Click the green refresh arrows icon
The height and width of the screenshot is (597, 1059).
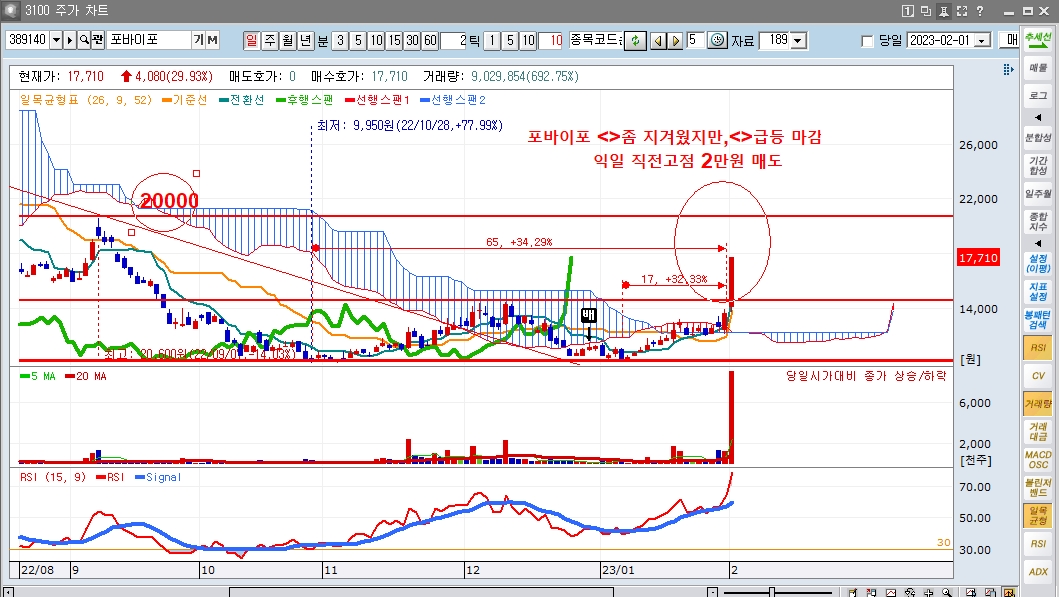coord(635,41)
